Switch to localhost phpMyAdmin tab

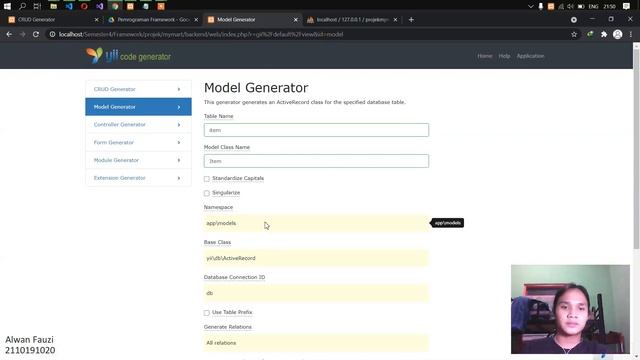(x=352, y=20)
